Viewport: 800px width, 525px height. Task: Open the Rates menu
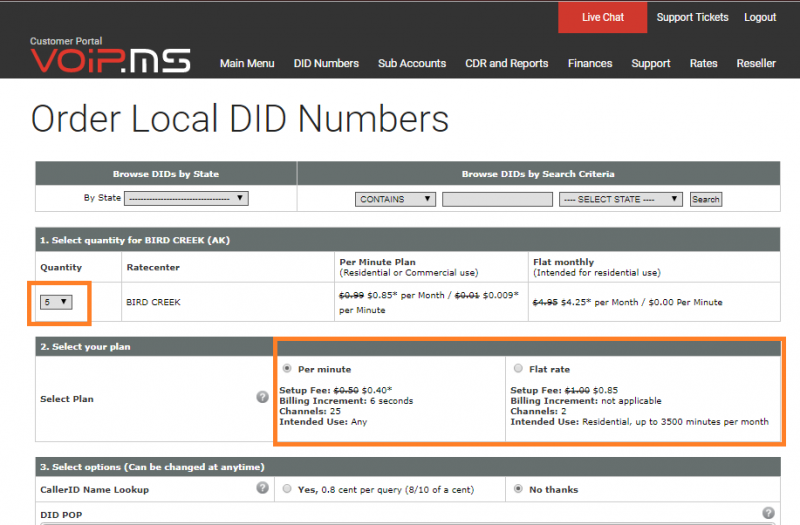tap(703, 63)
